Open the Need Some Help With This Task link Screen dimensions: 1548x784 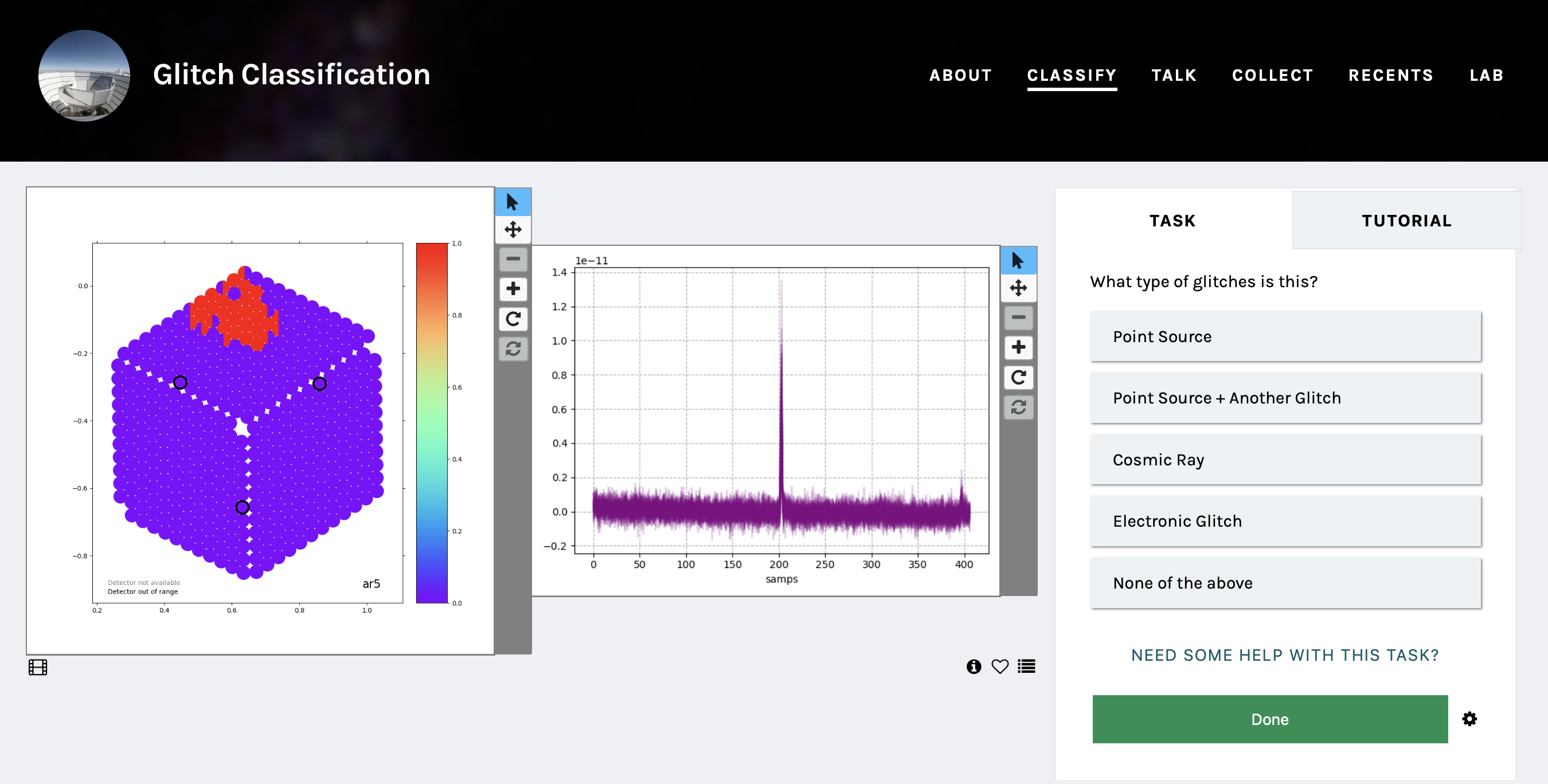tap(1285, 655)
